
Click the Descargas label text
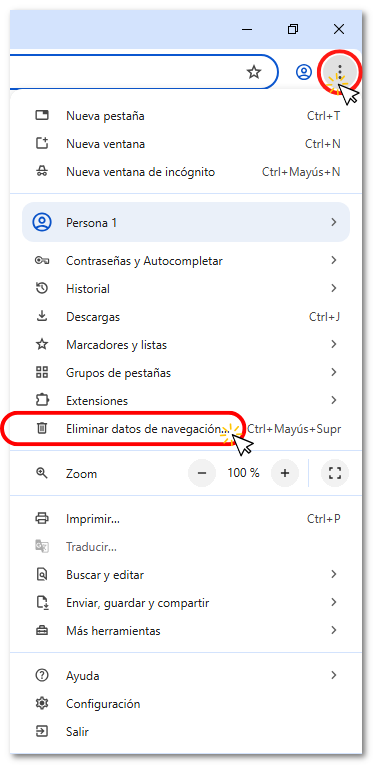[93, 317]
